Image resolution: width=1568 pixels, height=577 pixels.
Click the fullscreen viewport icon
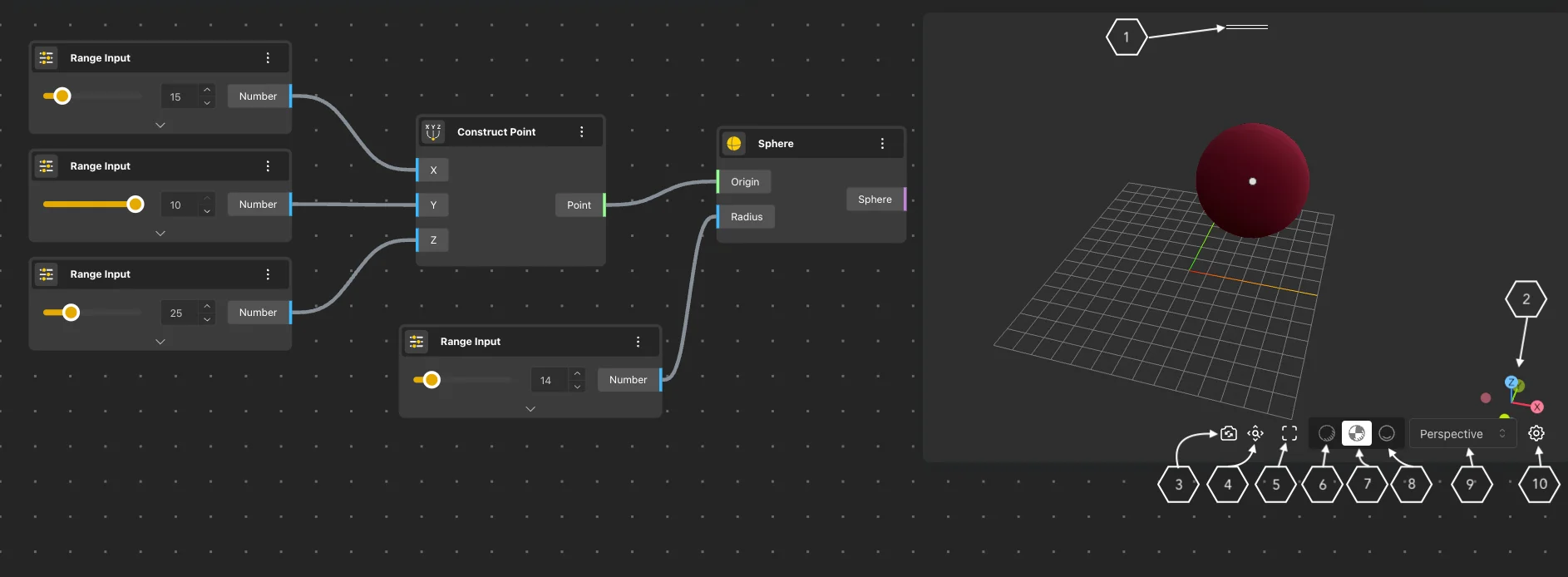click(x=1289, y=433)
